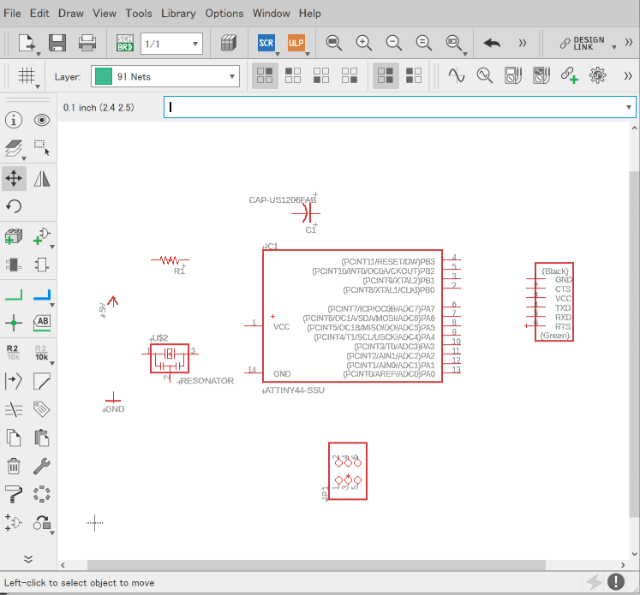640x595 pixels.
Task: Select the Group selection tool
Action: tap(42, 148)
